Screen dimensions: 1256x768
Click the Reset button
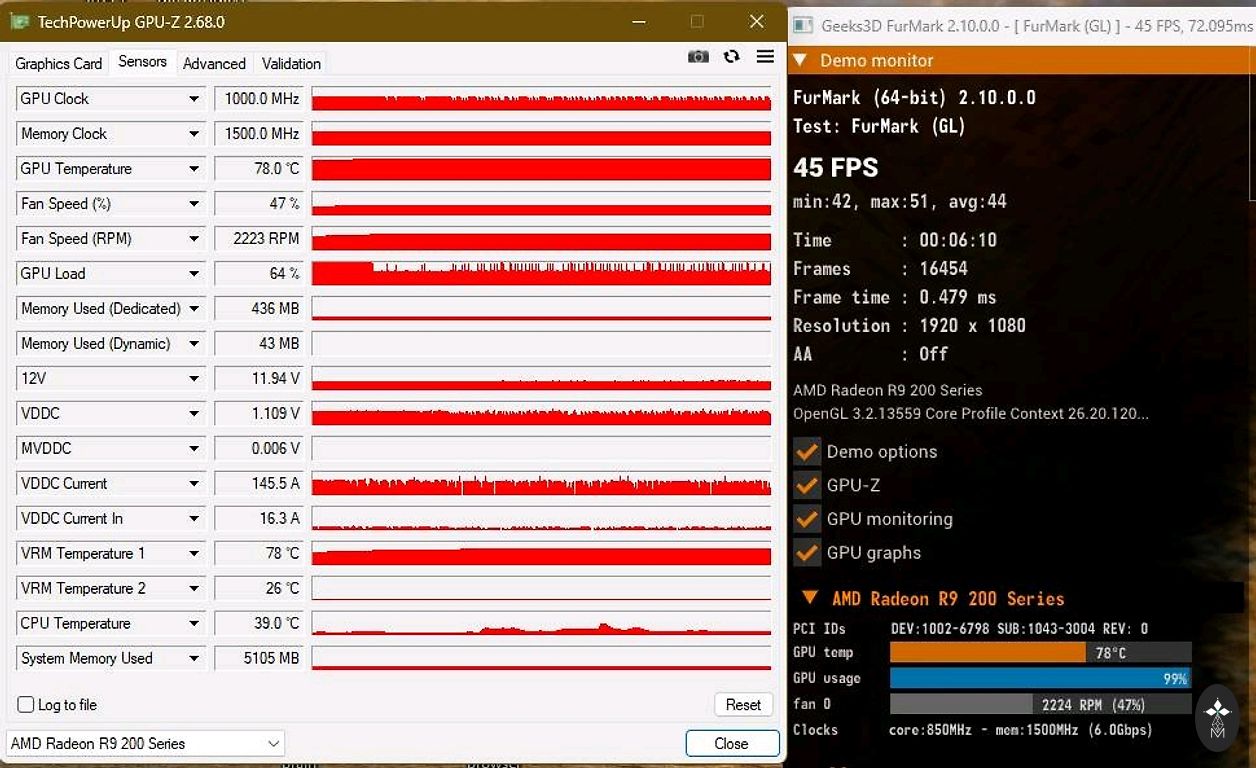(743, 705)
